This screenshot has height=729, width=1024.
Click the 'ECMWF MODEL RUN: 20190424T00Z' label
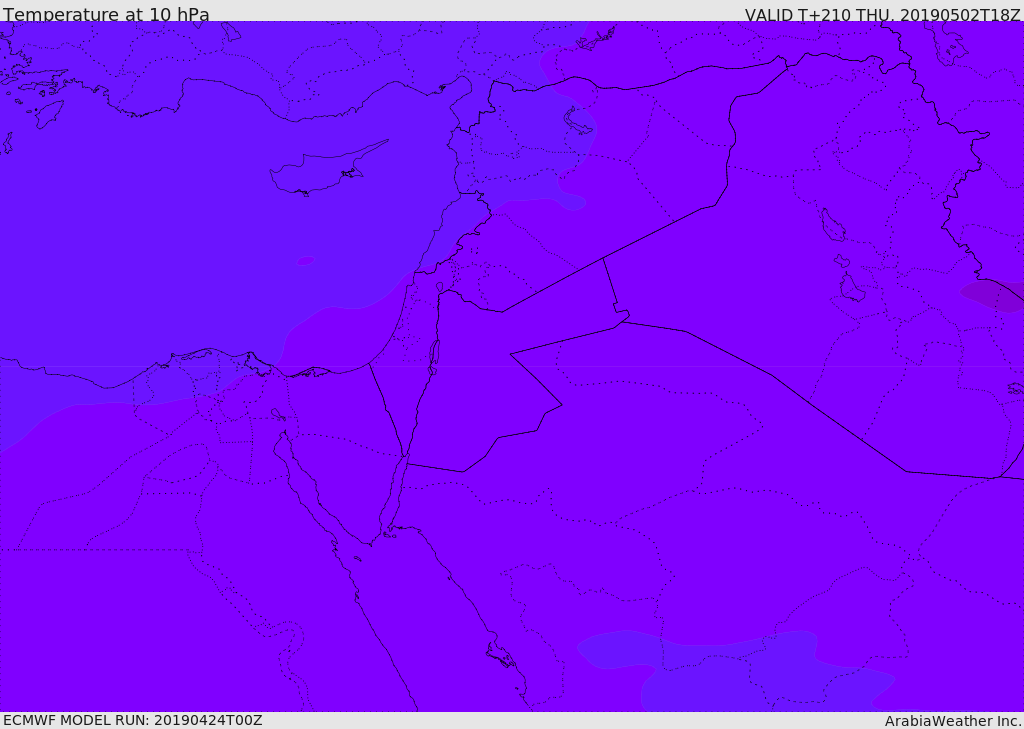coord(133,720)
